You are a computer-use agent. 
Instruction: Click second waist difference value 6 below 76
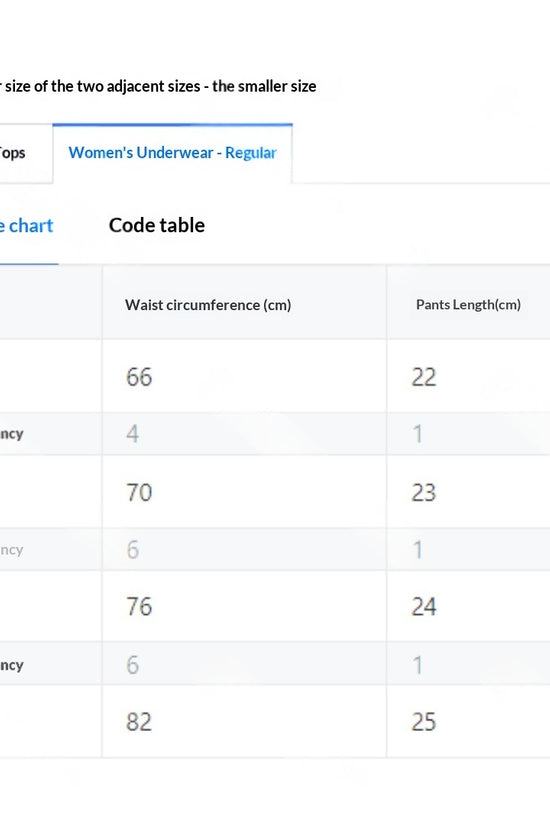pyautogui.click(x=133, y=665)
